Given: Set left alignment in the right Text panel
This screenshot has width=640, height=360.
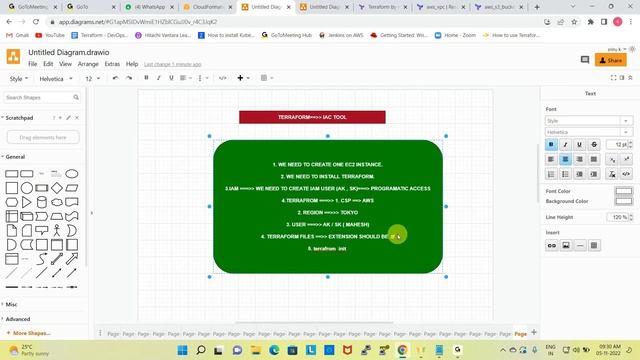Looking at the screenshot, I should coord(551,160).
